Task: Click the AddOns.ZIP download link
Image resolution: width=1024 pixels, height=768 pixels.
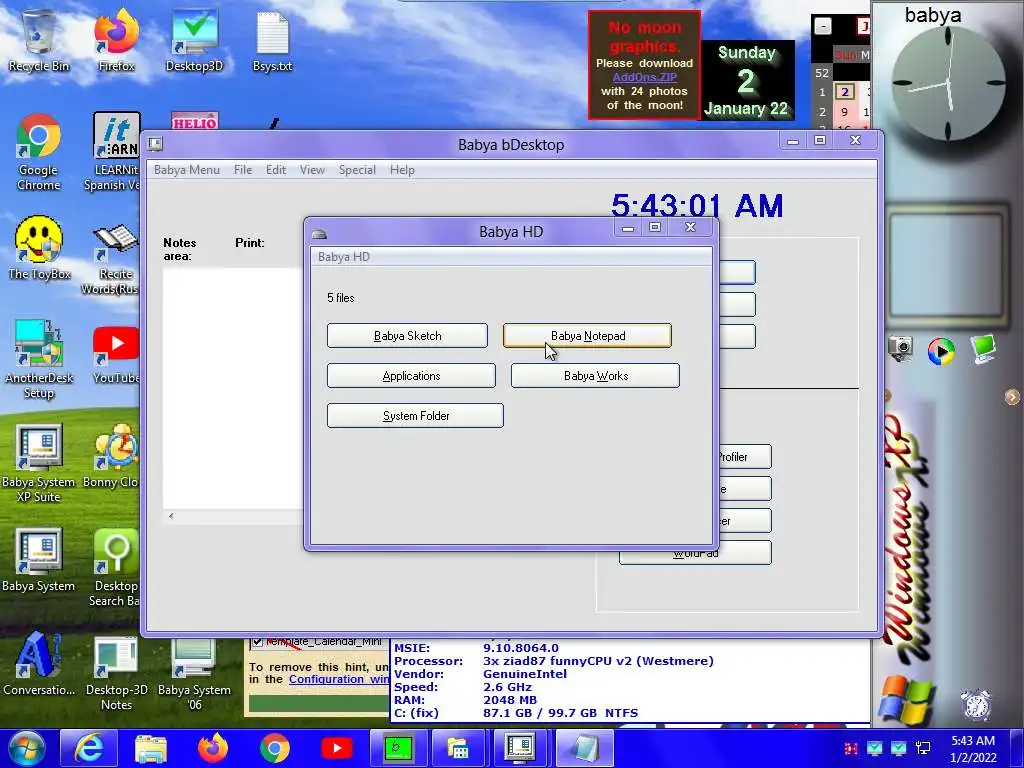Action: (645, 77)
